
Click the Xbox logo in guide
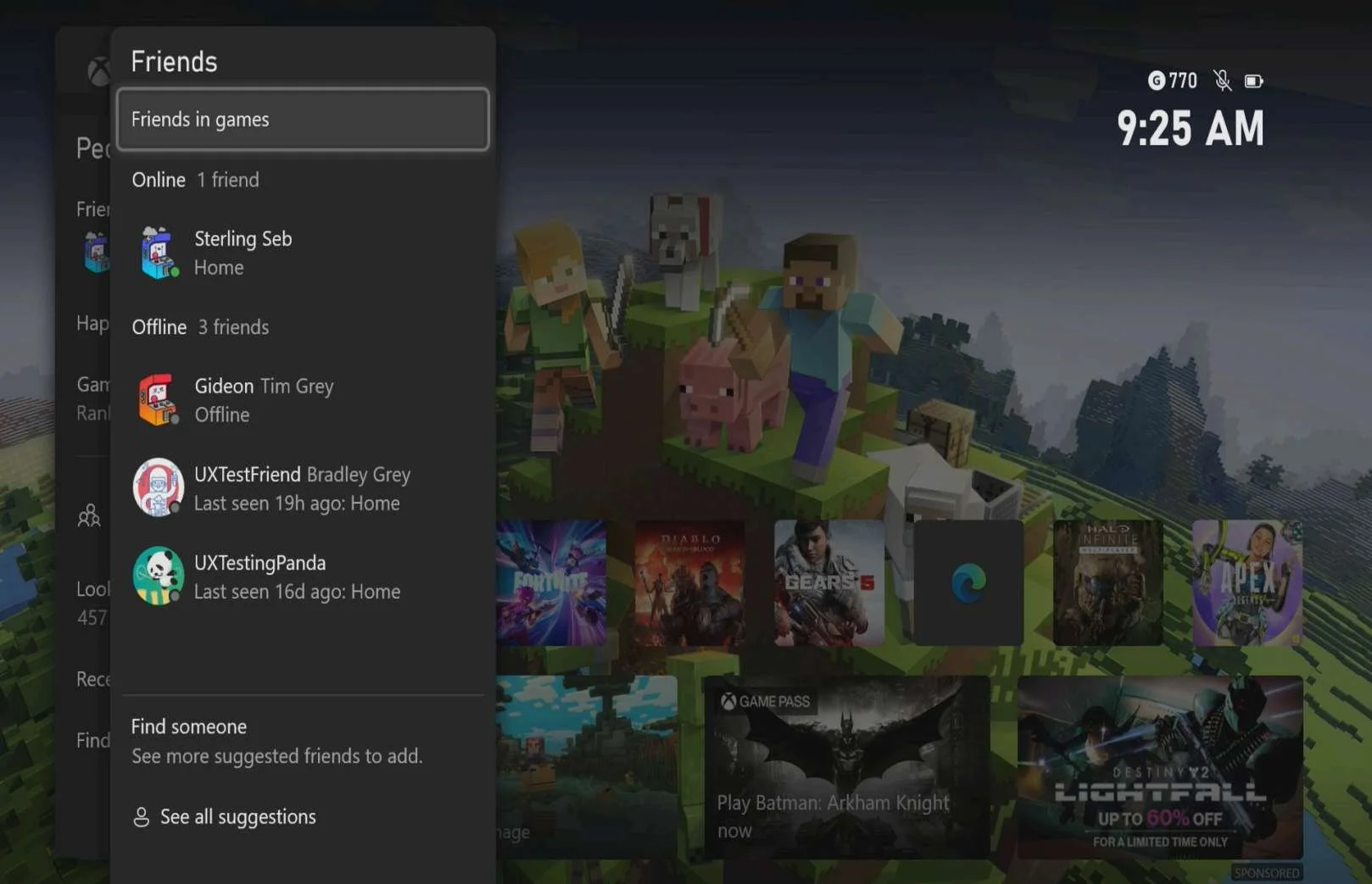(99, 71)
